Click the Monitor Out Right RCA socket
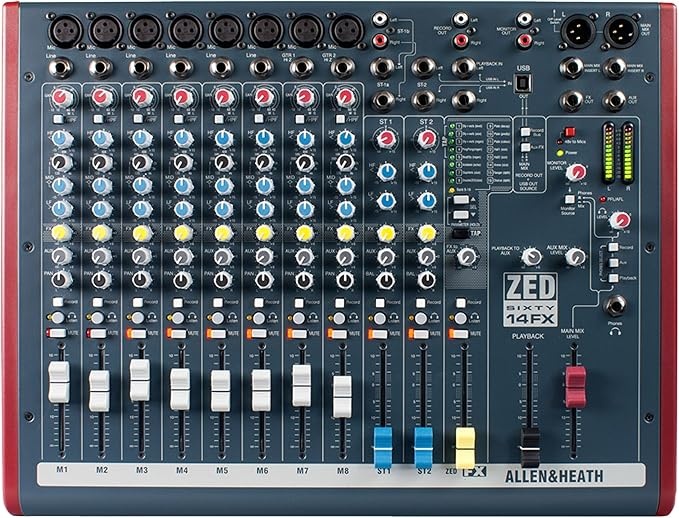This screenshot has width=679, height=518. [525, 41]
